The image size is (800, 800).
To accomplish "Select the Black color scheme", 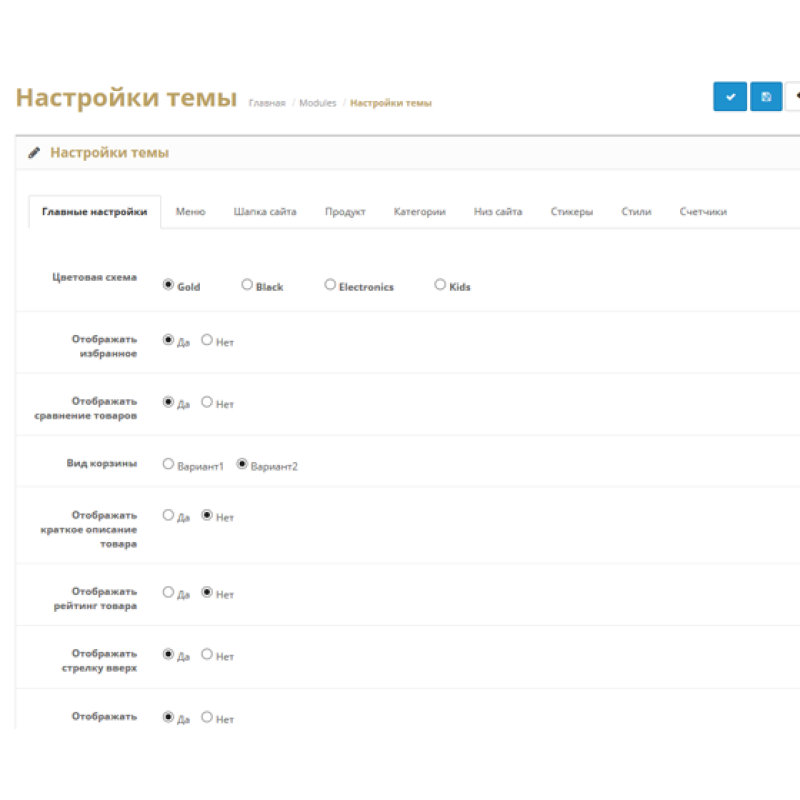I will click(247, 283).
